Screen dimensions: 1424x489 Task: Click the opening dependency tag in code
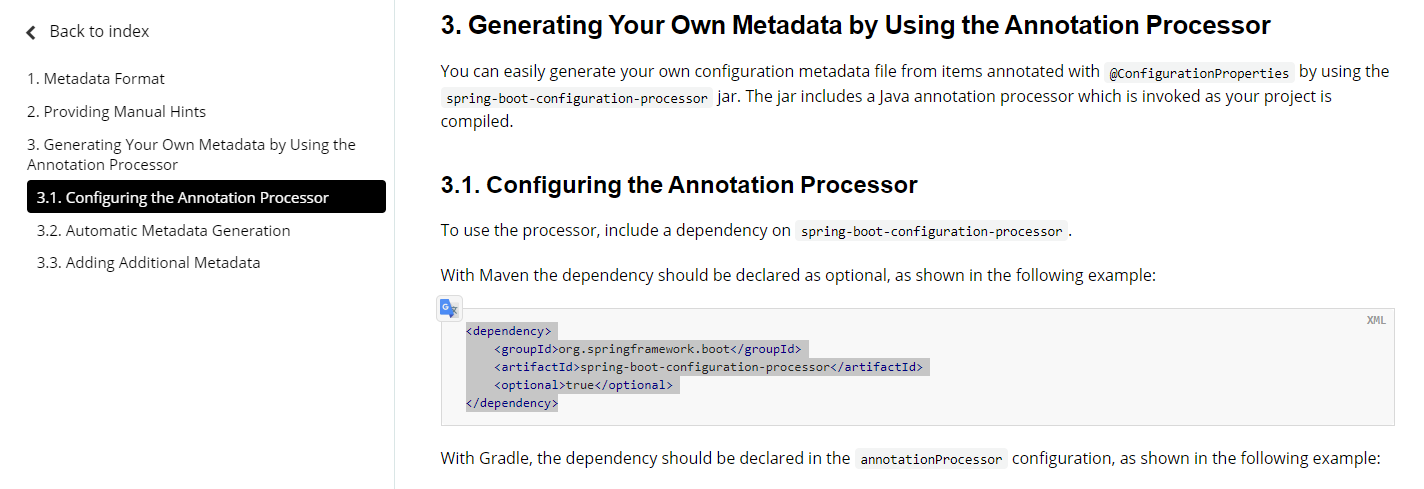pyautogui.click(x=508, y=331)
